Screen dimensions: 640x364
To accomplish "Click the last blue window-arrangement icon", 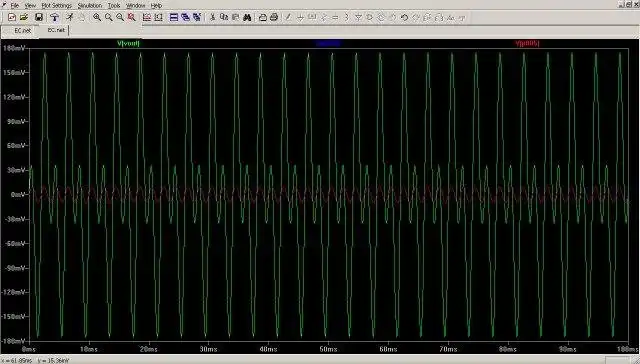I will (x=197, y=17).
